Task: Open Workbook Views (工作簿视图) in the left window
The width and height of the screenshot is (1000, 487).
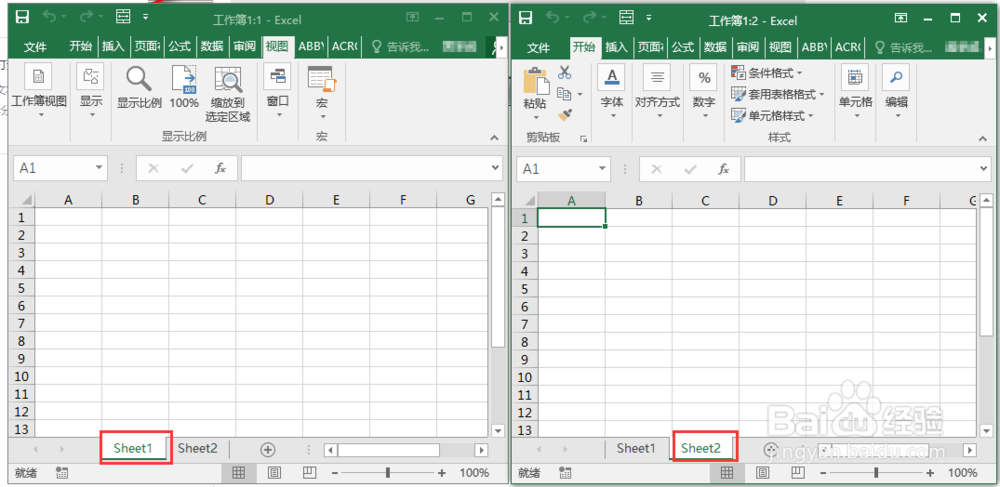Action: tap(39, 90)
